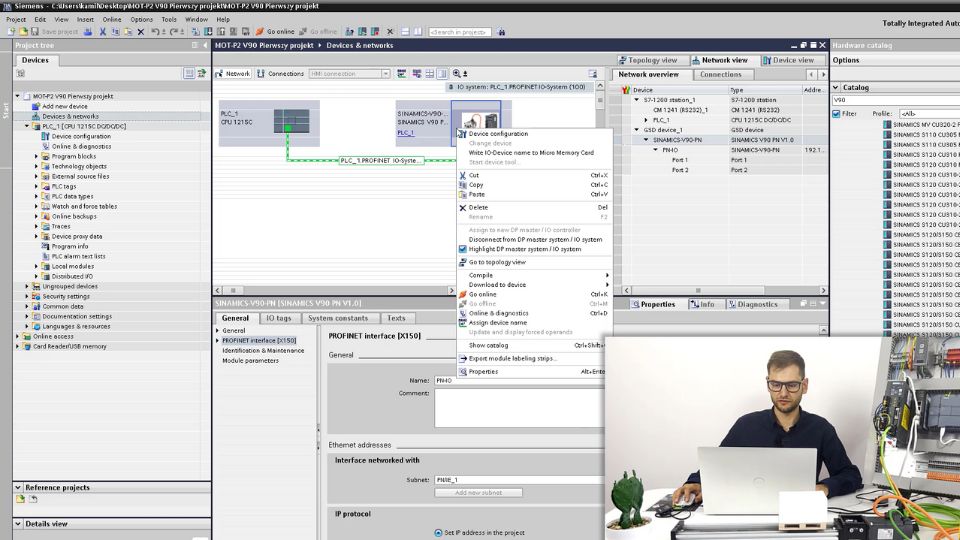Collapse the Catalog section in Hardware catalog

pos(836,88)
